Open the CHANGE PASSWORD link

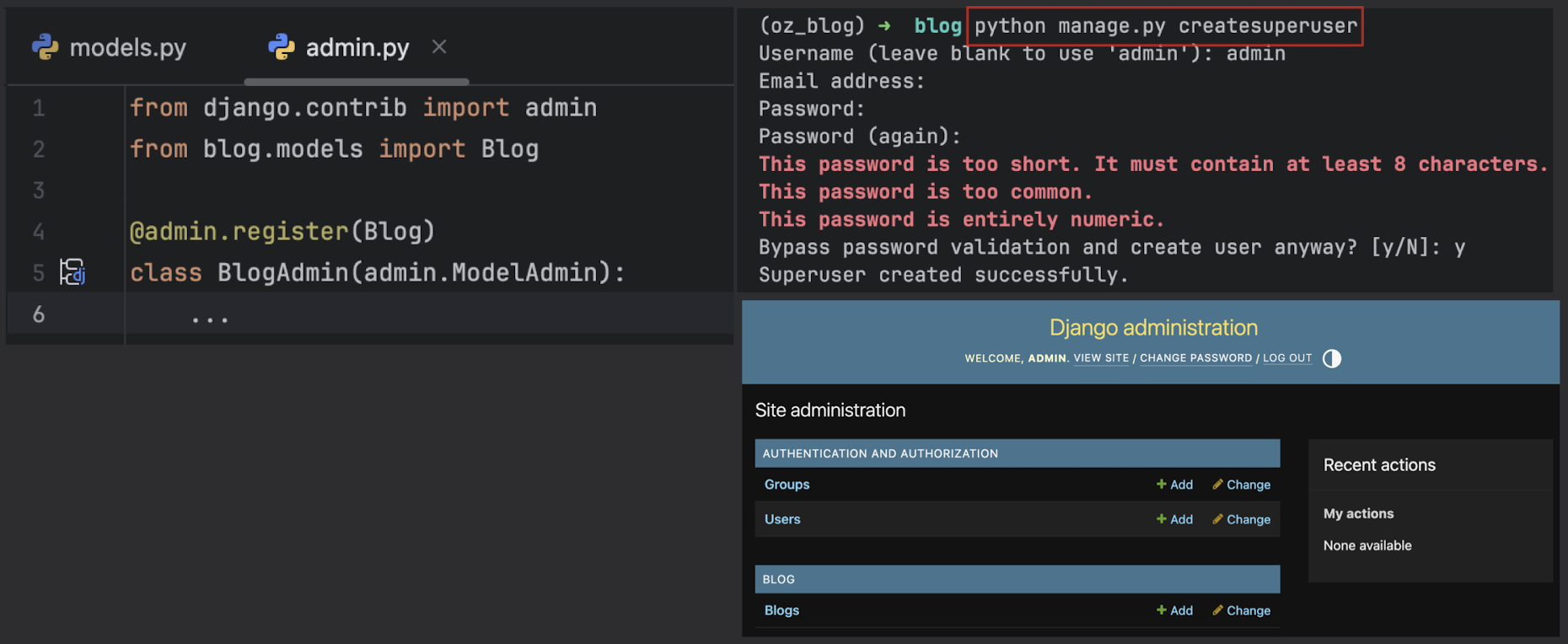(1195, 358)
